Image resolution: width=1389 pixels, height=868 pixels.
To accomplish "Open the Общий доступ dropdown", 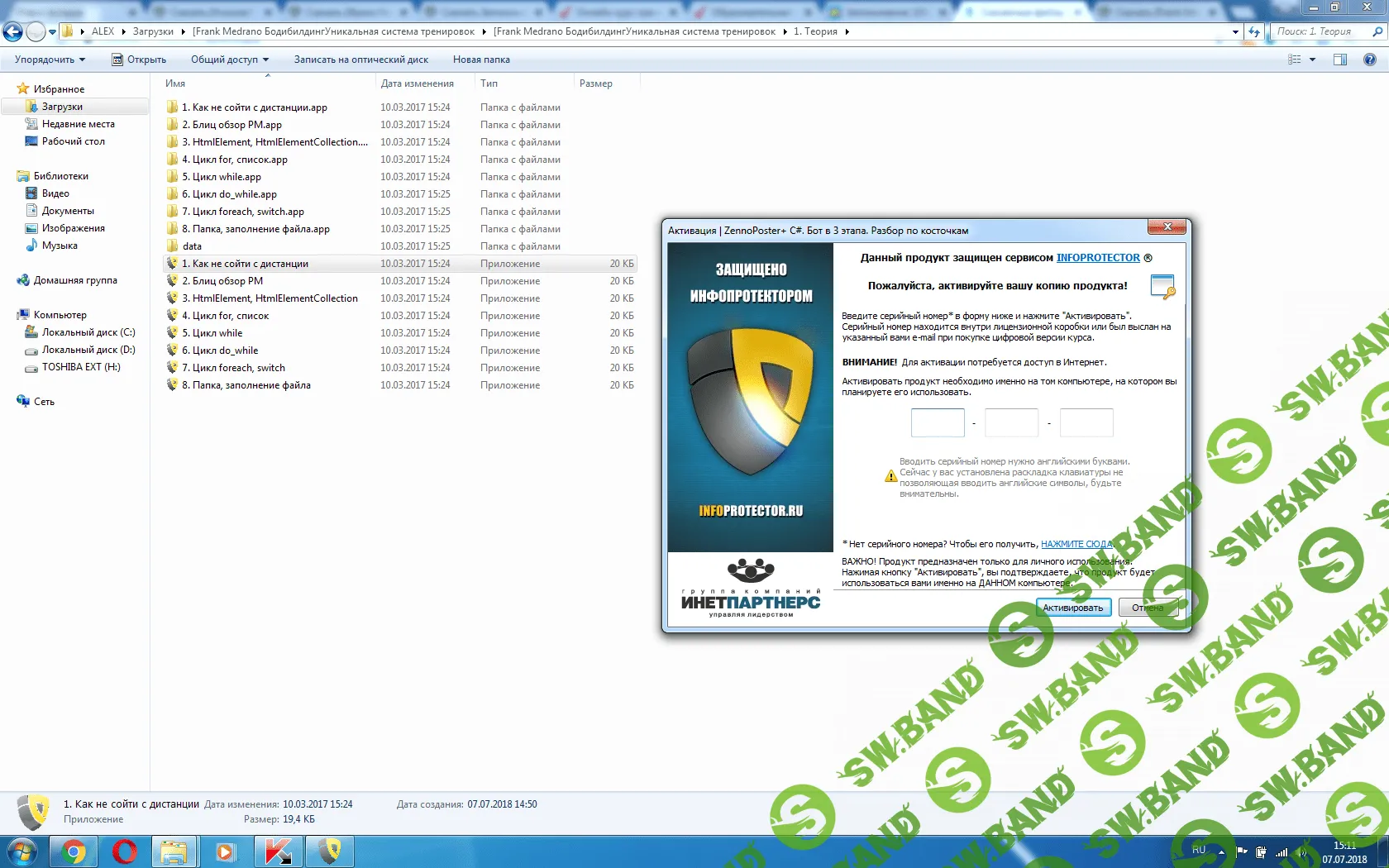I will point(229,60).
